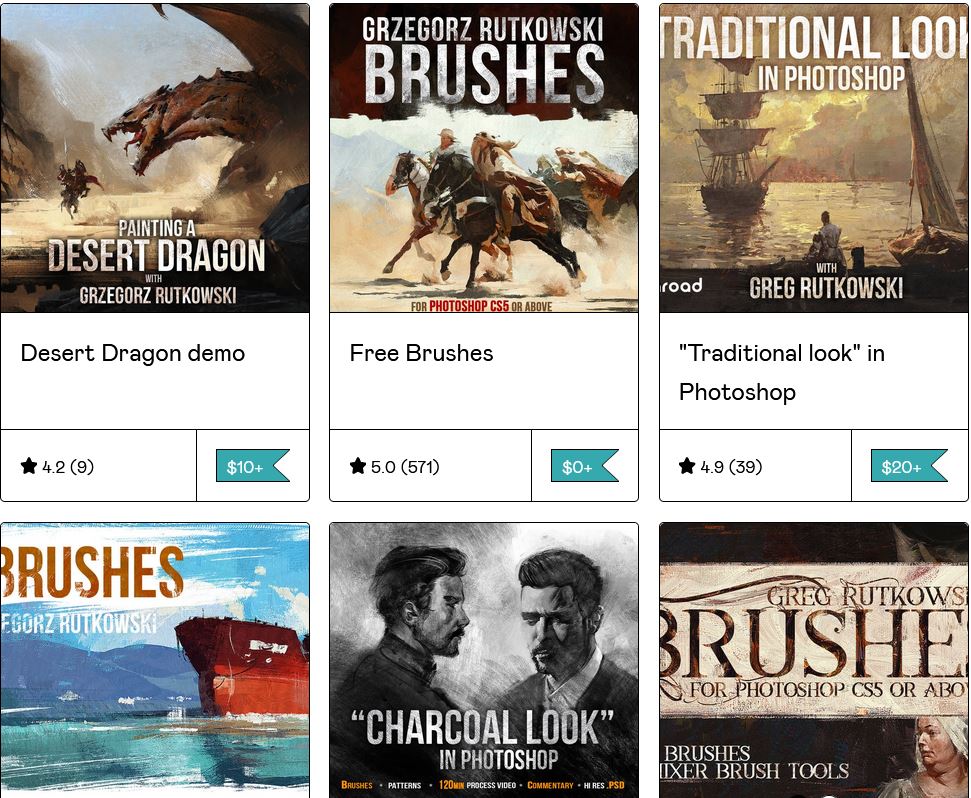Click the 5.0 (571) rating text
Image resolution: width=971 pixels, height=798 pixels.
coord(405,467)
